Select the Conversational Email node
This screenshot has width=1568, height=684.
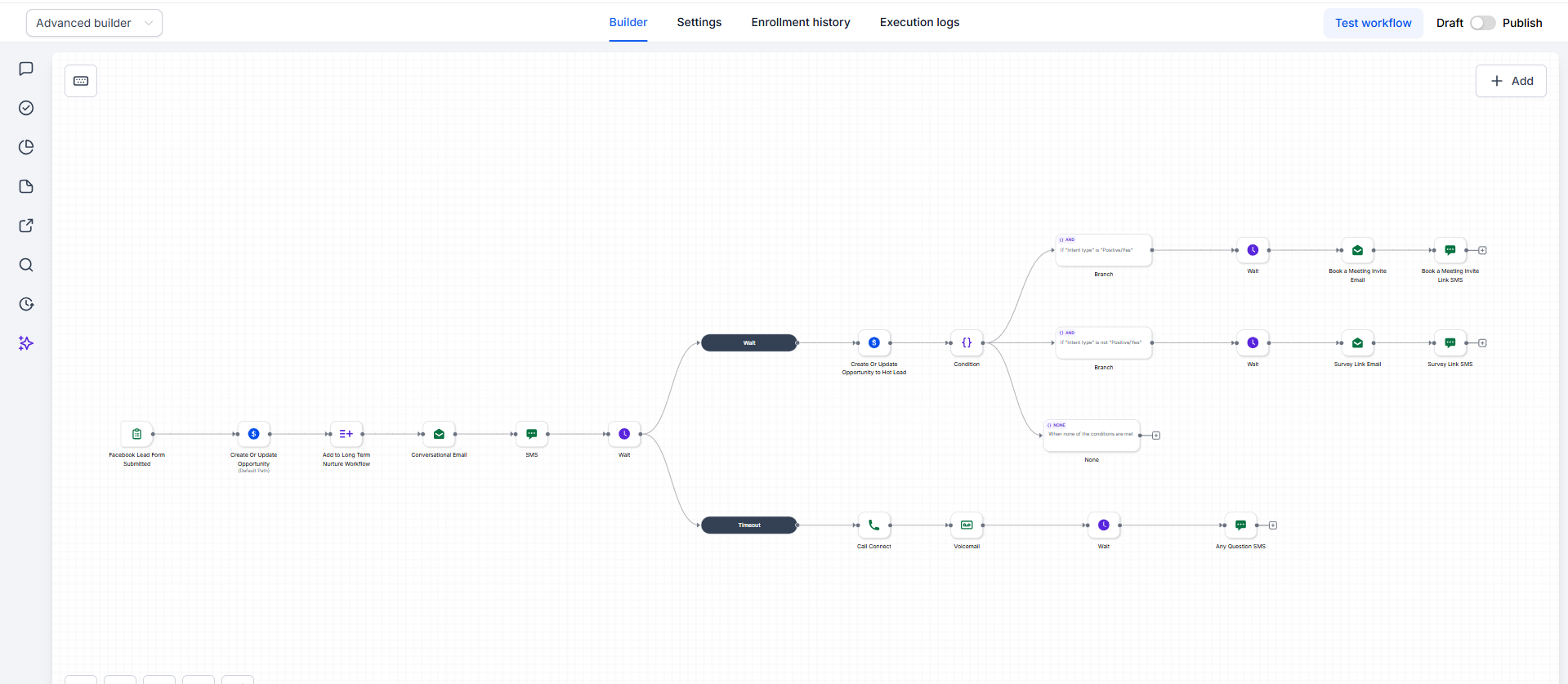pyautogui.click(x=439, y=434)
